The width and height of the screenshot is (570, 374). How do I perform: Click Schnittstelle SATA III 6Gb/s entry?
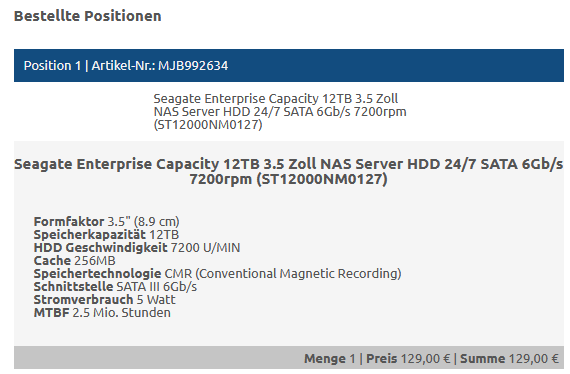tap(115, 286)
